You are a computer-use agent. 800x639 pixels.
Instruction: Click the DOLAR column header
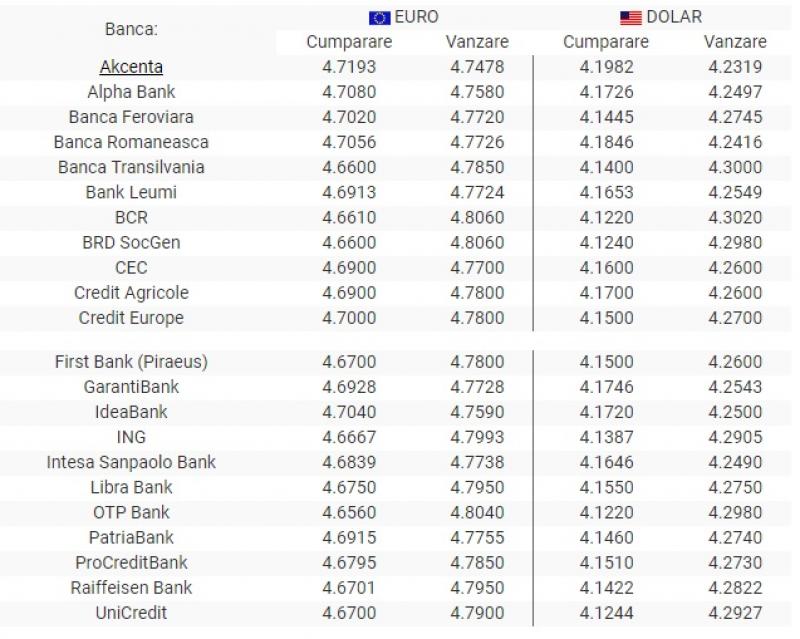pos(674,17)
